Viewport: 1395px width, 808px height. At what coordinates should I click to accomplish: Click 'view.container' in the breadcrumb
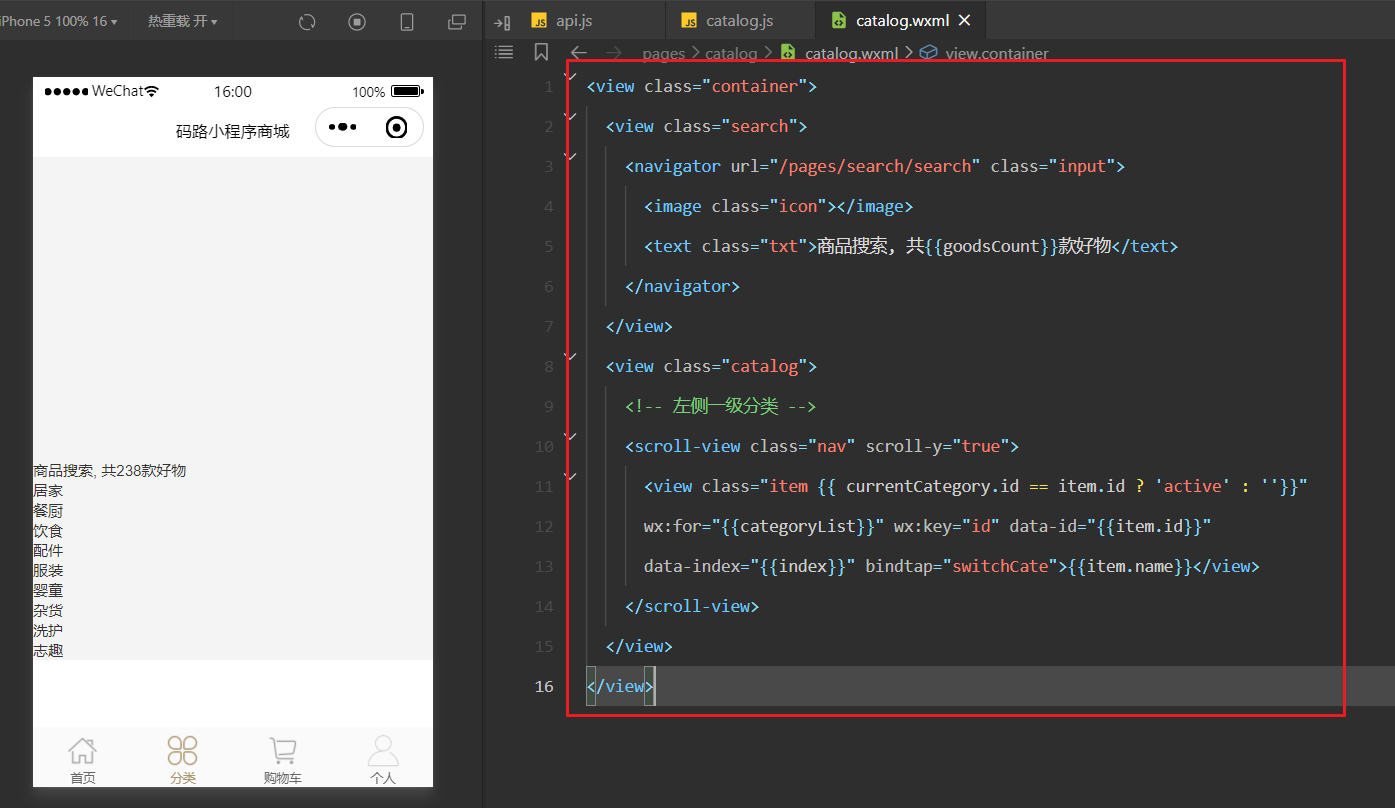[x=997, y=53]
